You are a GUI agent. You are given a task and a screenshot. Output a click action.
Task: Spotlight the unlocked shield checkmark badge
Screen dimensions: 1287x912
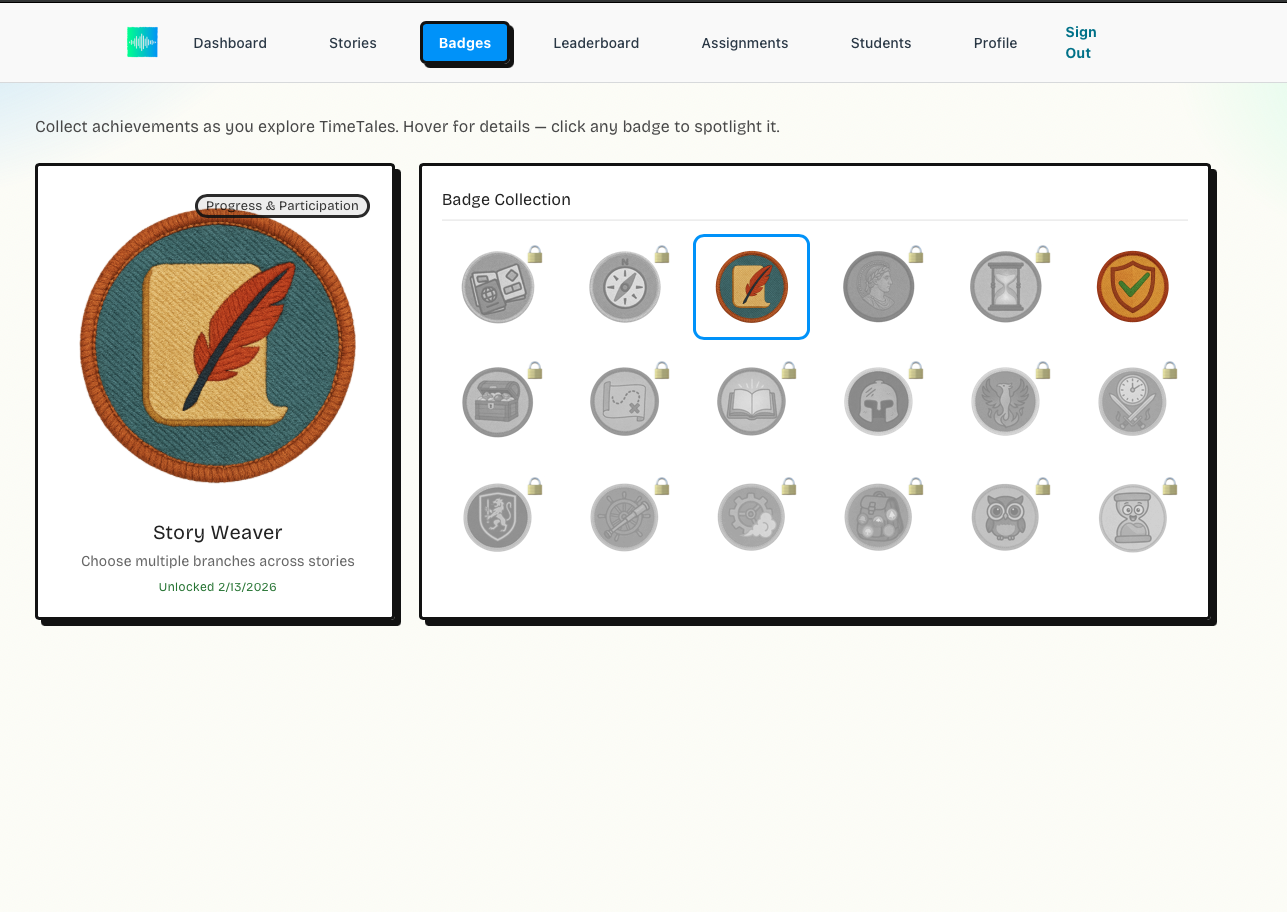pos(1132,287)
